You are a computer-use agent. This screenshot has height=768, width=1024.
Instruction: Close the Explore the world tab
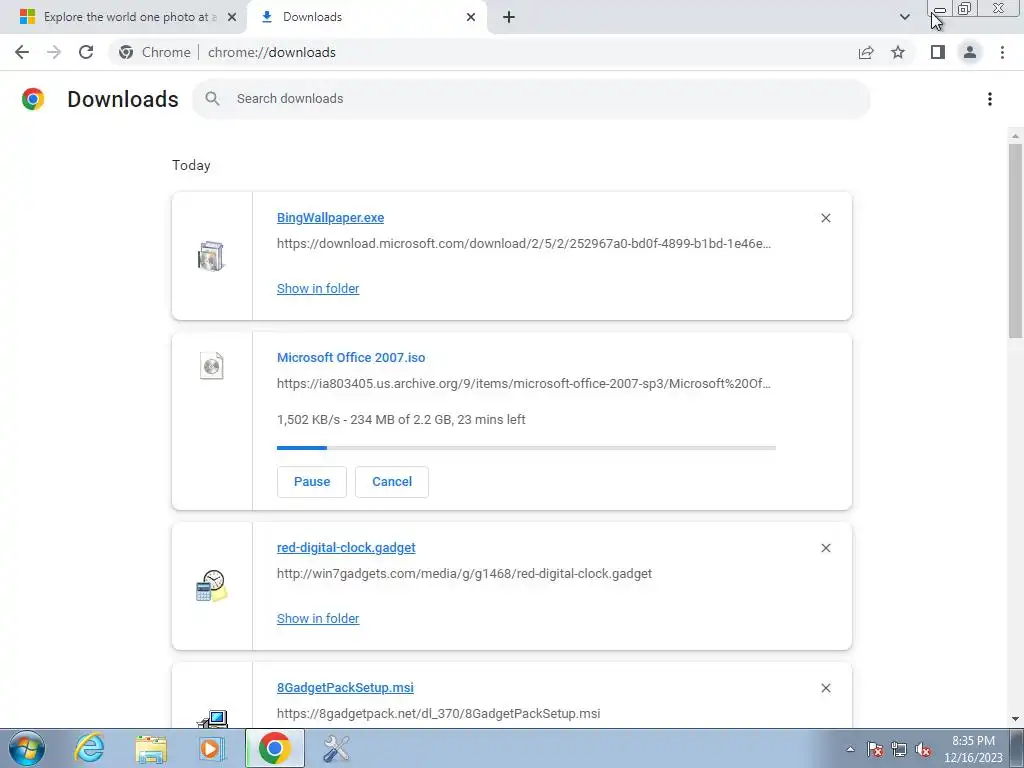[231, 17]
